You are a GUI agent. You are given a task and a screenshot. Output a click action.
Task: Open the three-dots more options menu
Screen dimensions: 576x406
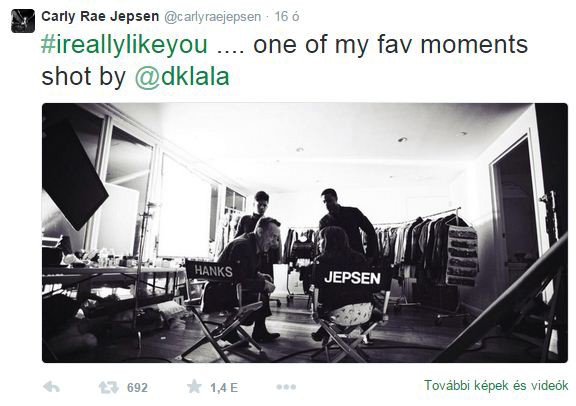click(x=286, y=387)
